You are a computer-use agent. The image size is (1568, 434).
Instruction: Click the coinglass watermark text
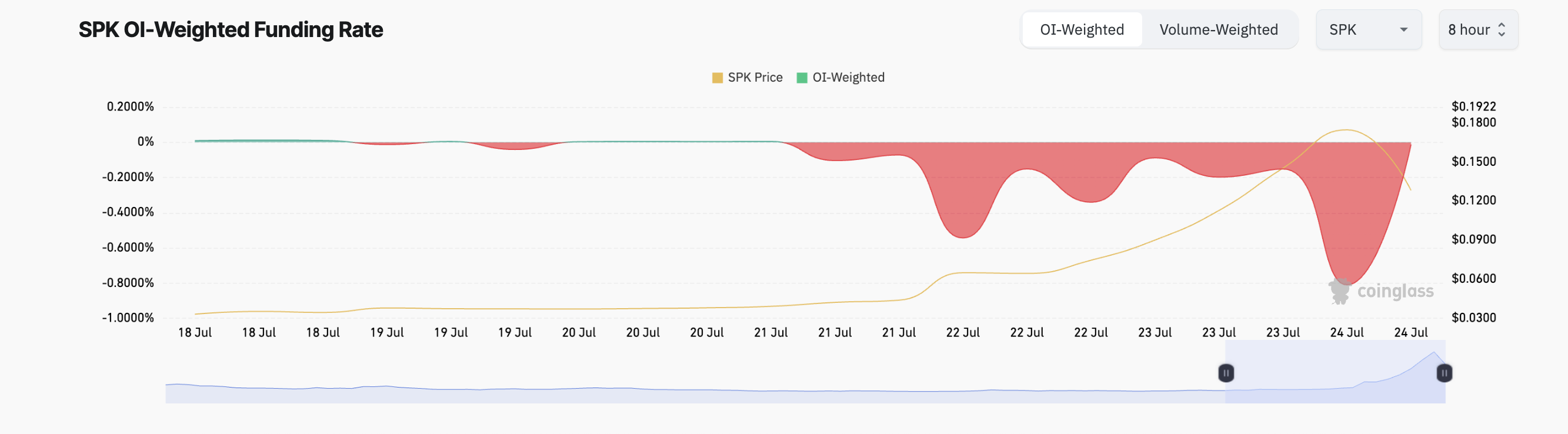pyautogui.click(x=1395, y=292)
